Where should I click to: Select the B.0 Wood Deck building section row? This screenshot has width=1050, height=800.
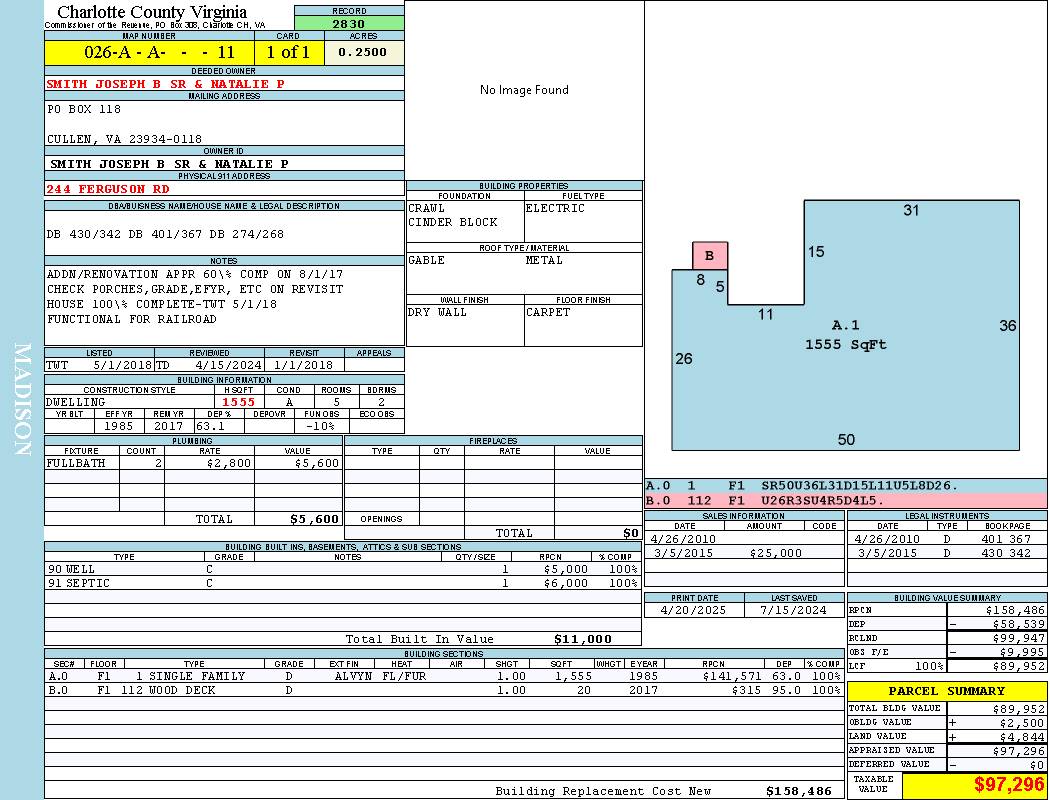pos(443,690)
